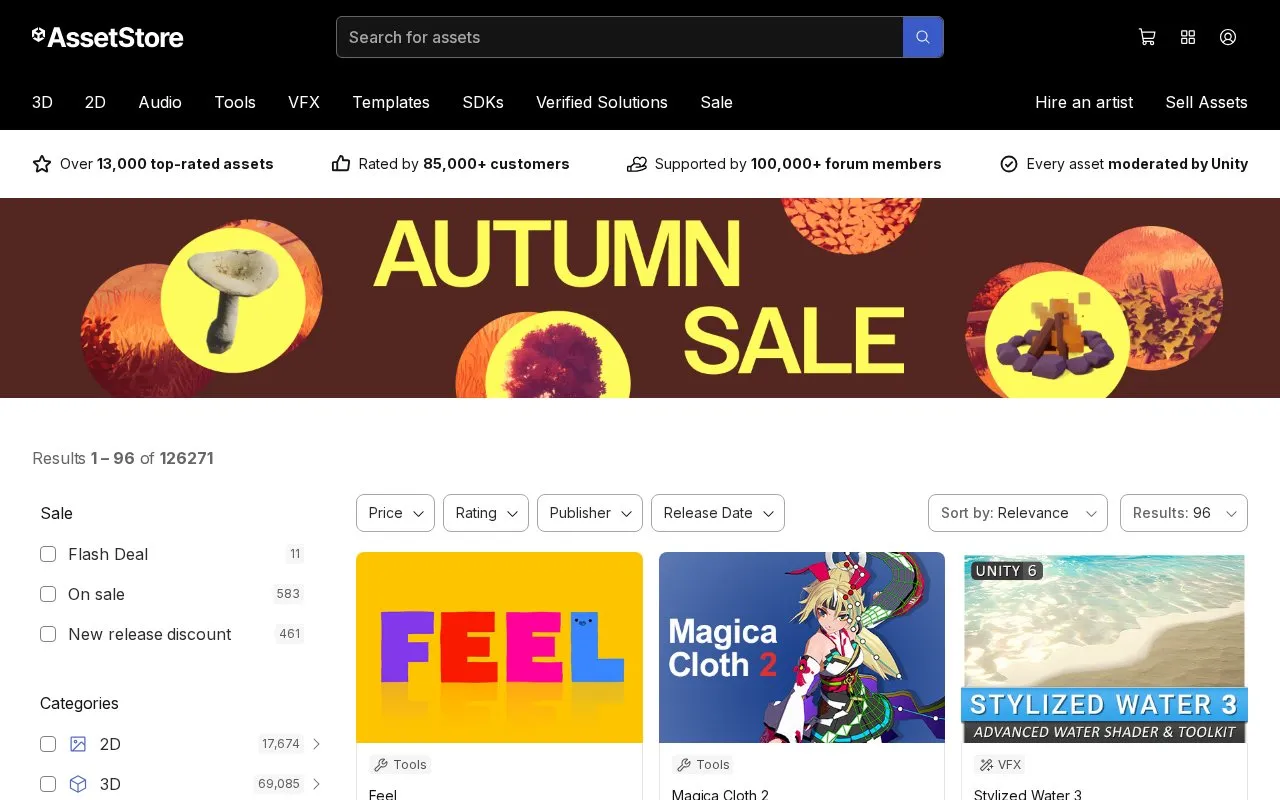1280x800 pixels.
Task: Check the On sale filter
Action: tap(48, 594)
